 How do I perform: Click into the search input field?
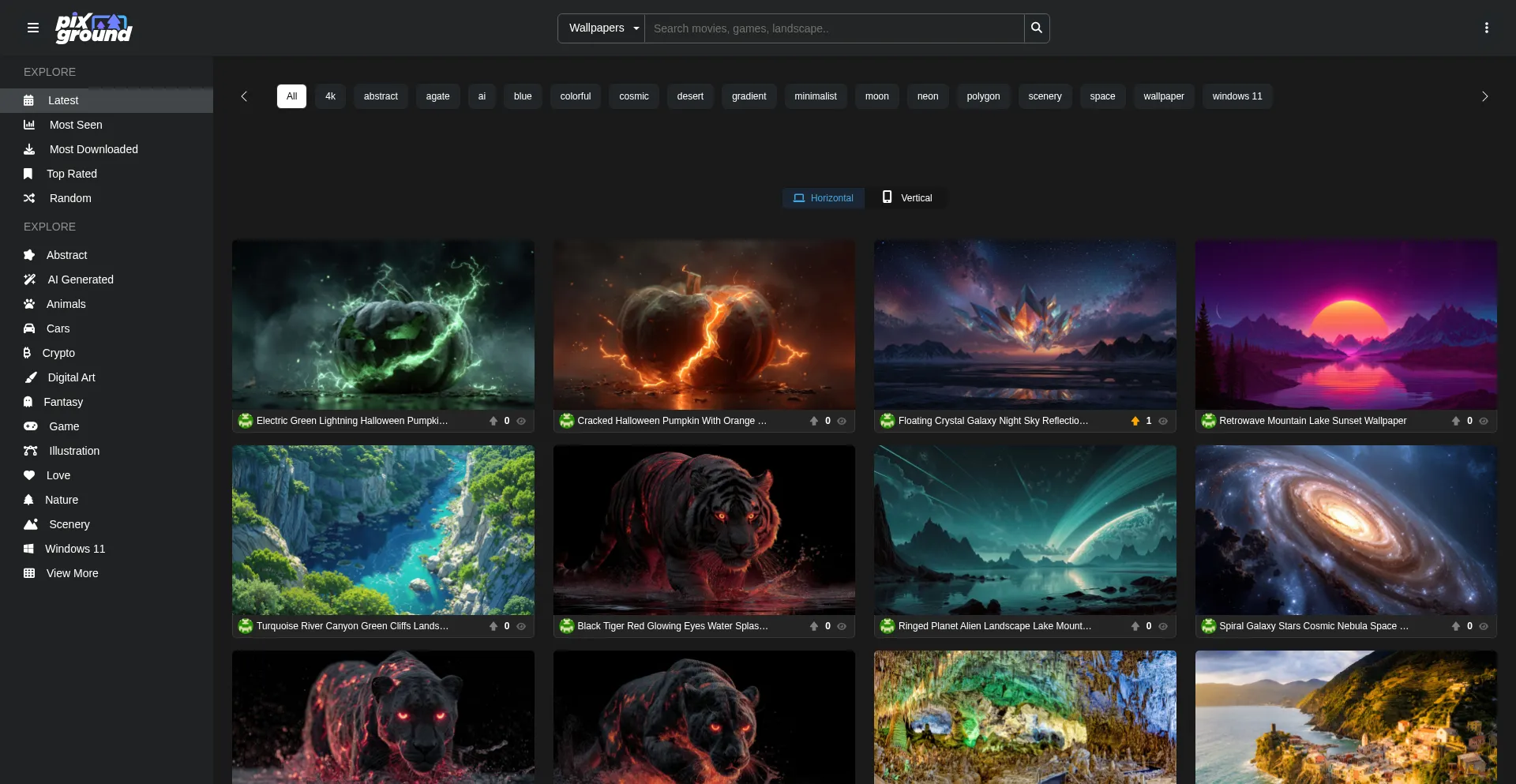pyautogui.click(x=833, y=28)
